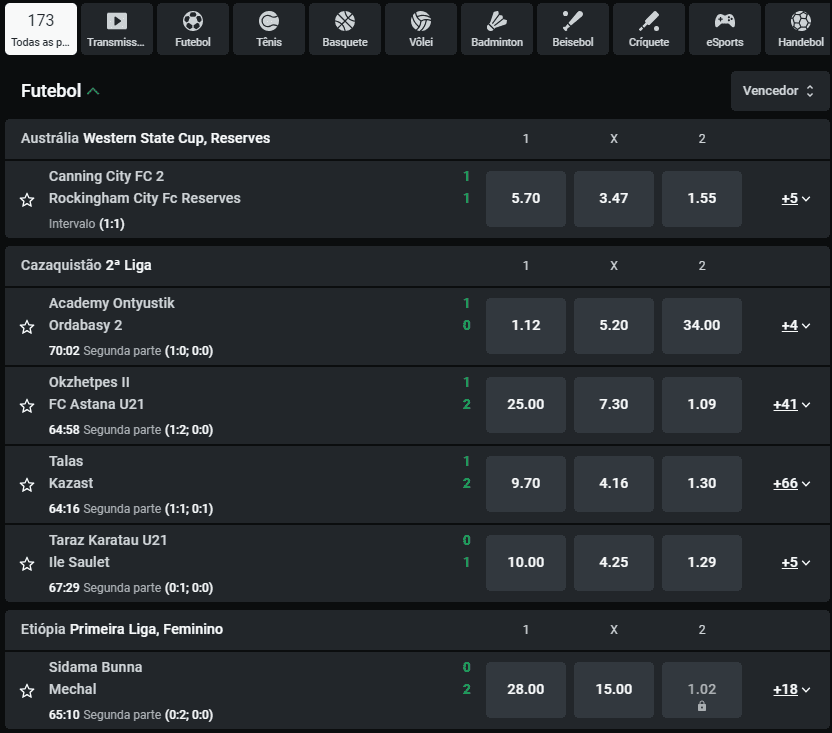Expand +41 more markets for Okzhetpes II
Image resolution: width=832 pixels, height=733 pixels.
pyautogui.click(x=791, y=405)
